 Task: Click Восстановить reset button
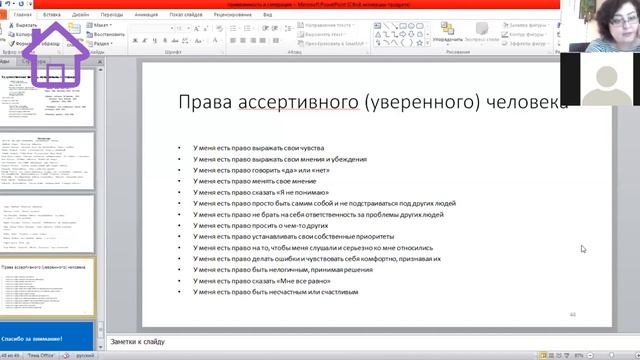click(x=106, y=34)
